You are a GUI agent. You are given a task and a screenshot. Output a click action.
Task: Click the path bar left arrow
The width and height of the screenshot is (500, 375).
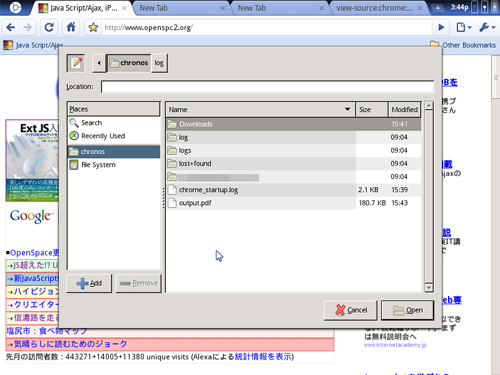[99, 63]
